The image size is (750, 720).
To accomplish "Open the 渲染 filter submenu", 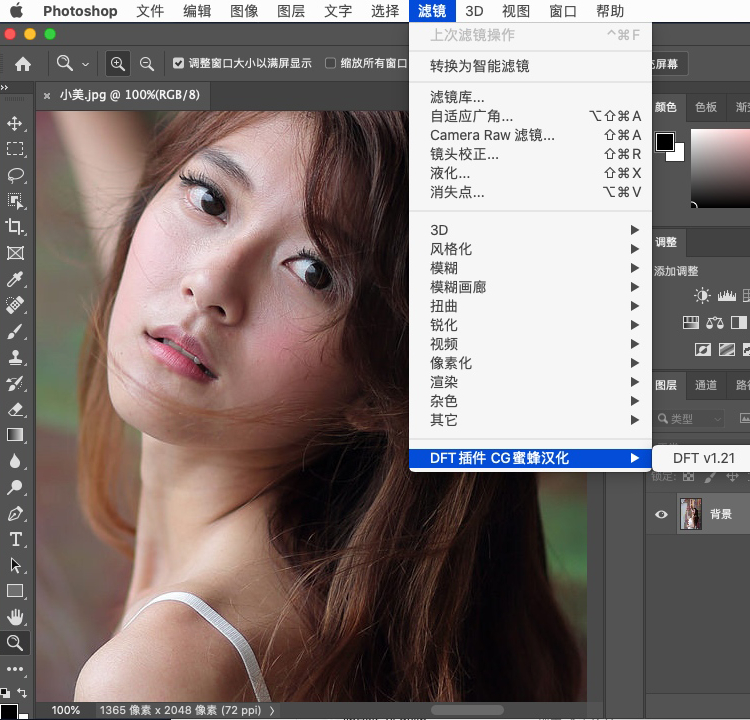I will tap(530, 382).
